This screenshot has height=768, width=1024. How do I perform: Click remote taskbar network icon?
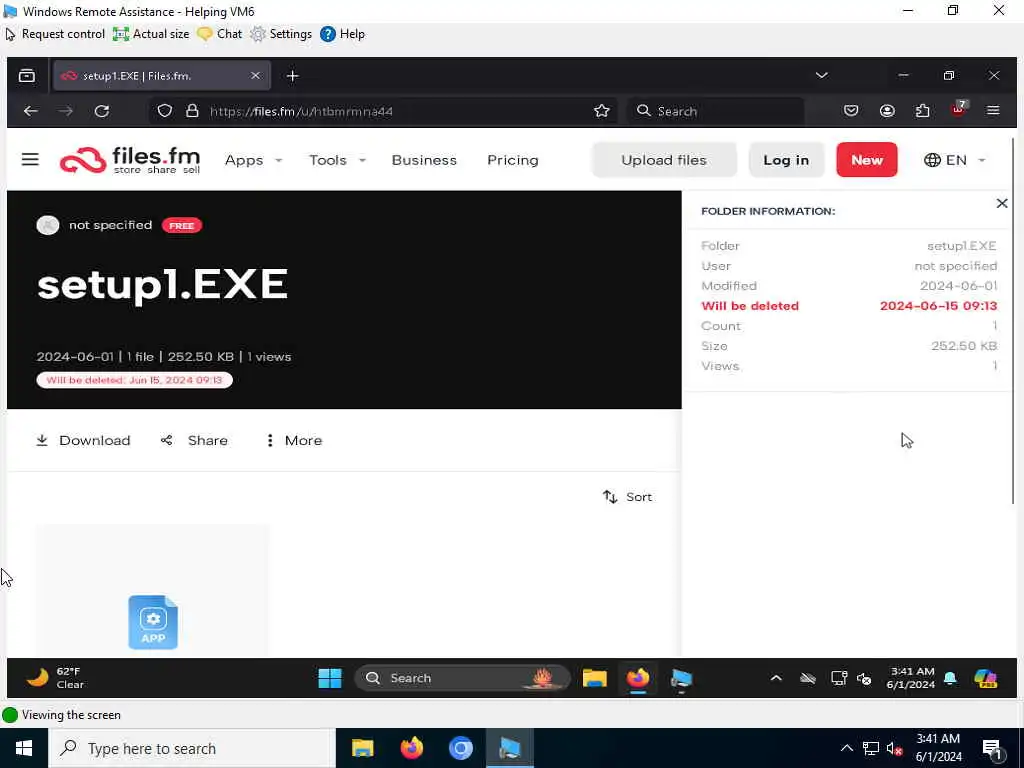click(839, 678)
